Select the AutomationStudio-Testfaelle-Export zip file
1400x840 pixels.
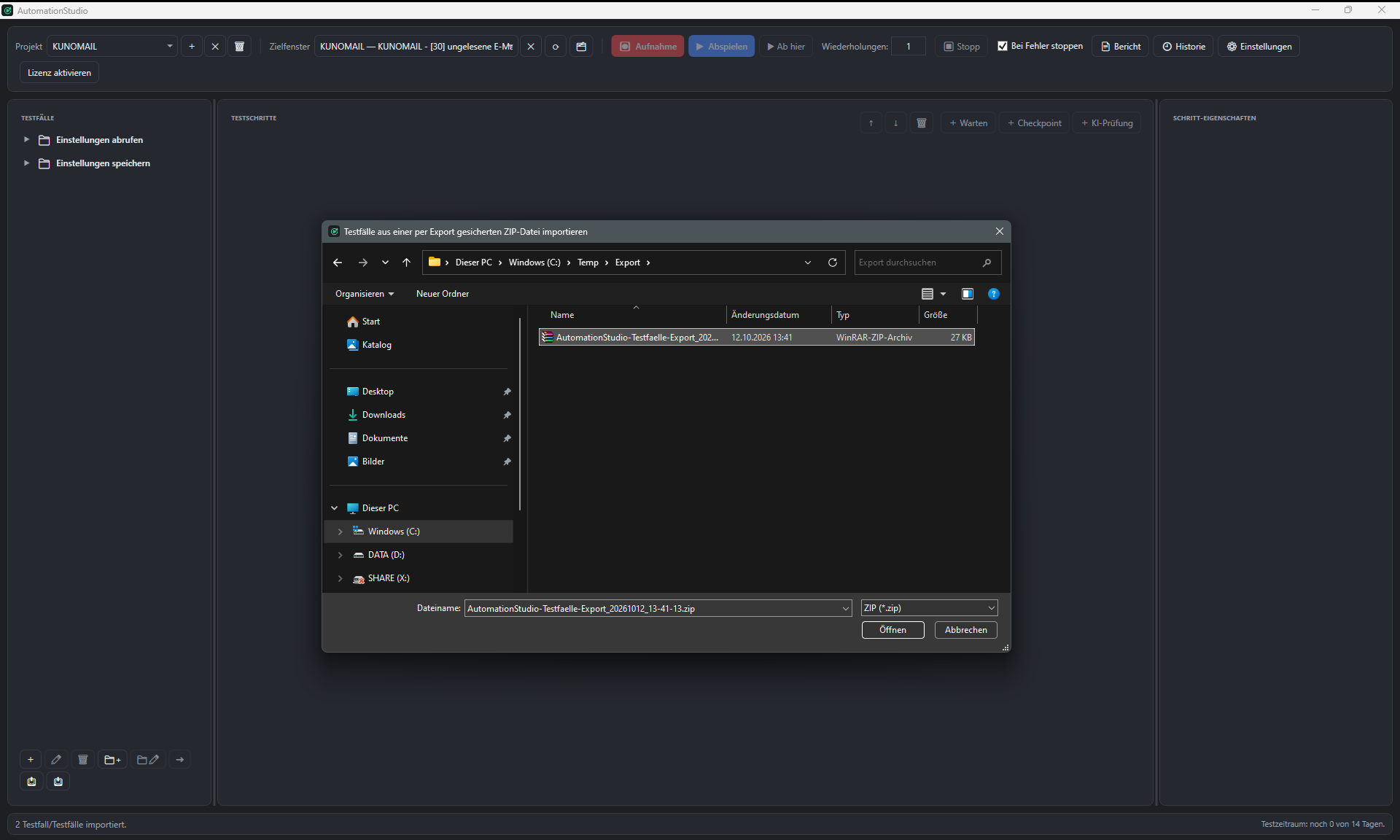point(756,337)
